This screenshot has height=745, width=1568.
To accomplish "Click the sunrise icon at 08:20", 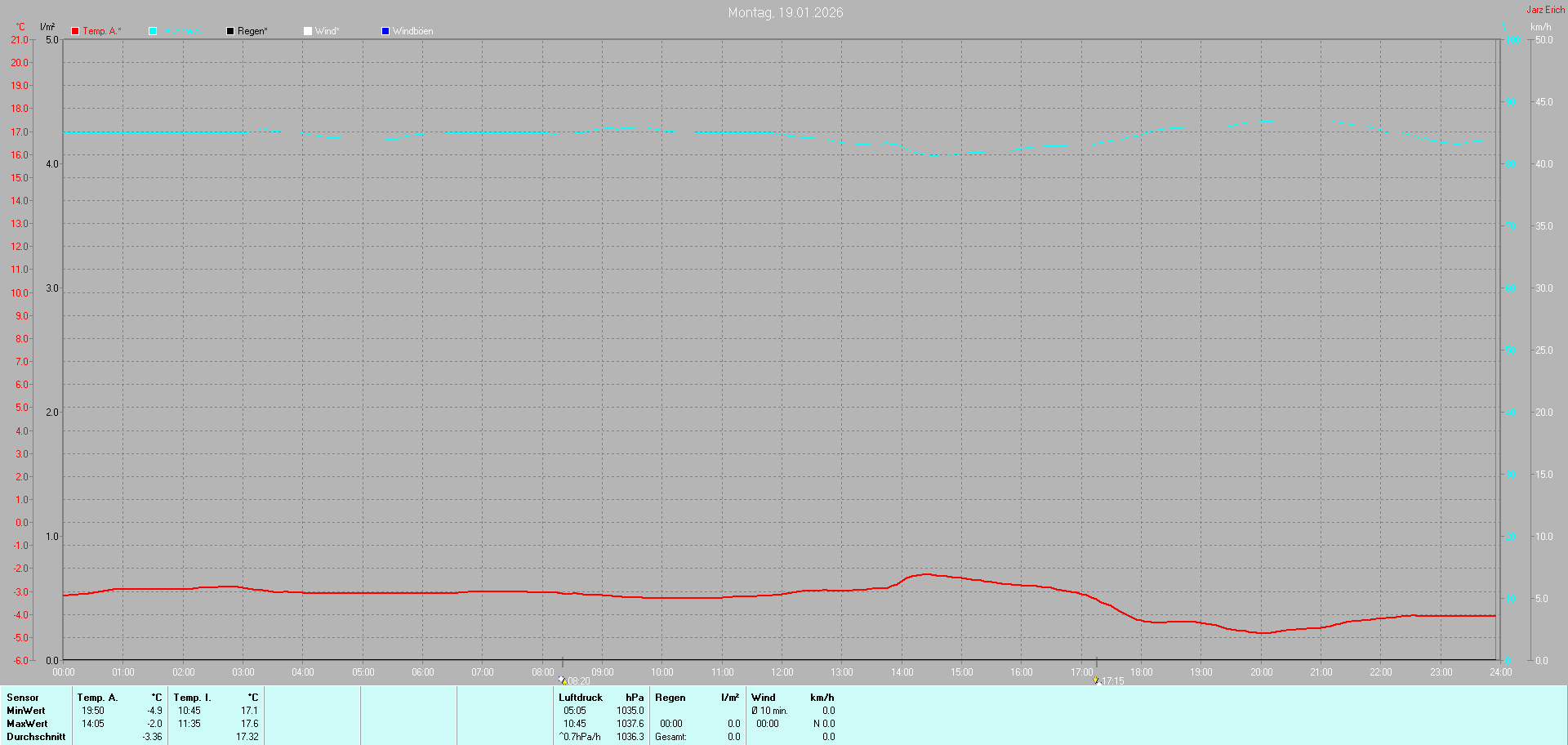I will tap(563, 680).
